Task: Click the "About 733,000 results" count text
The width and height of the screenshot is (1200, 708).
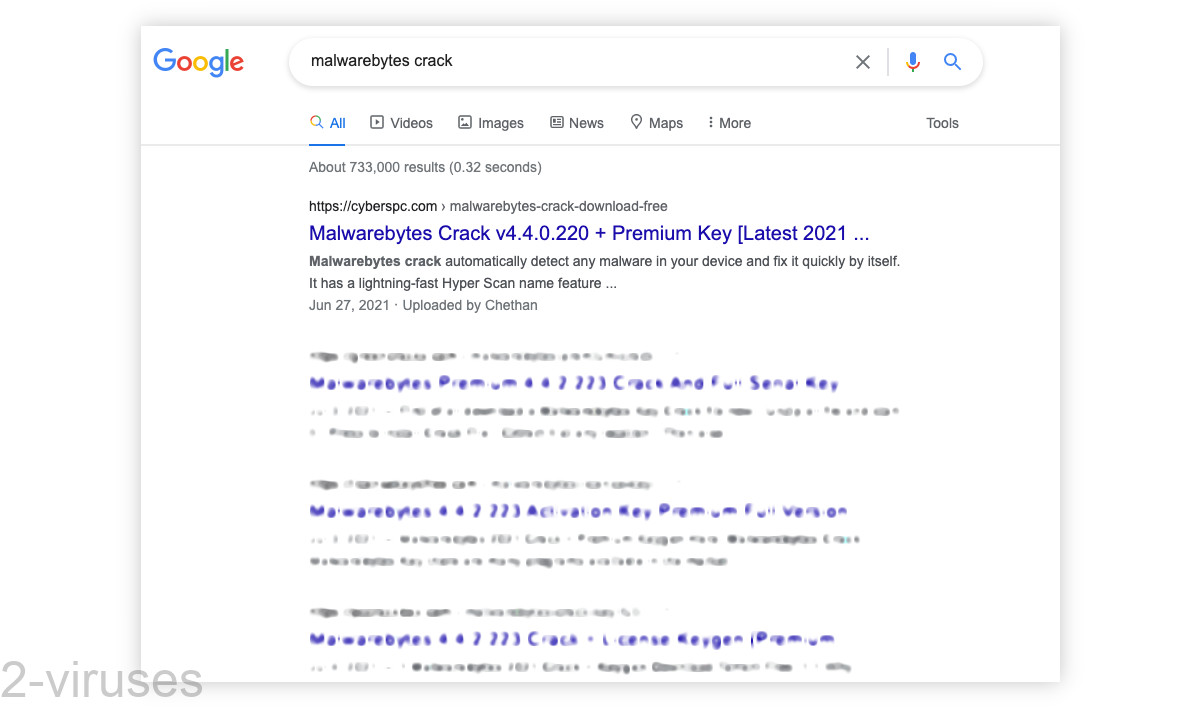Action: (425, 167)
